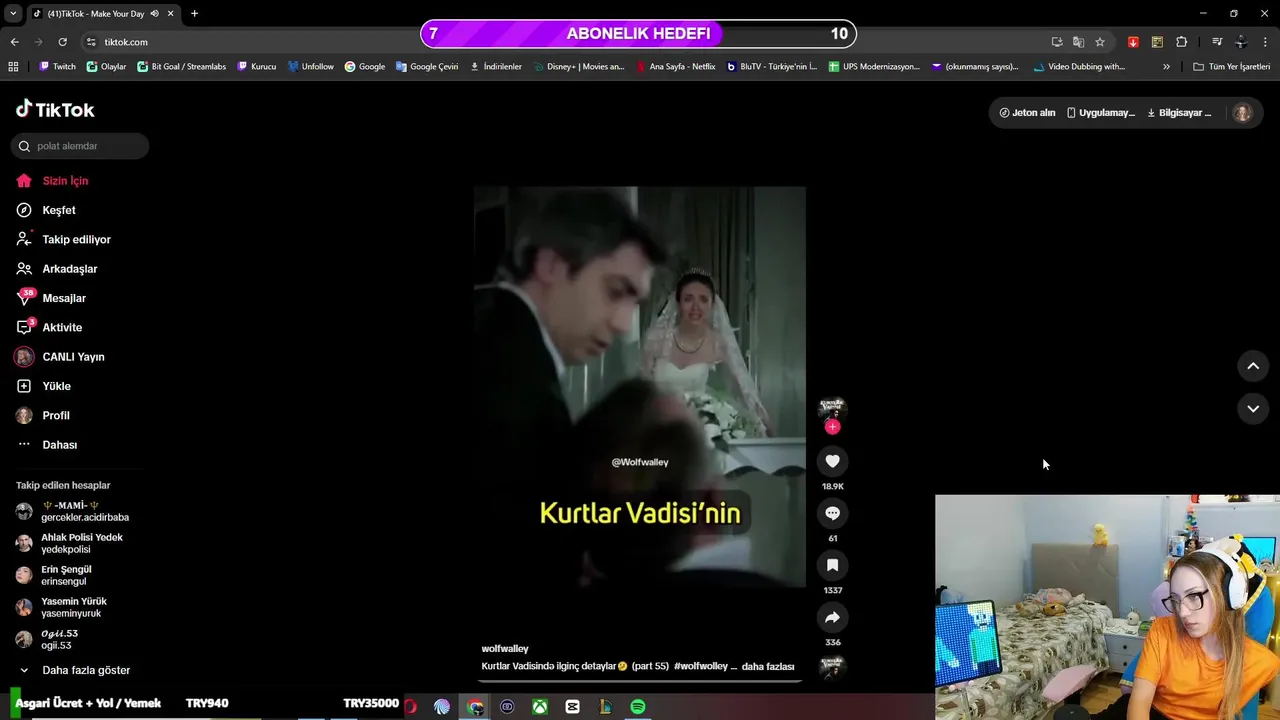Go to previous video with up arrow
This screenshot has height=720, width=1280.
point(1253,366)
